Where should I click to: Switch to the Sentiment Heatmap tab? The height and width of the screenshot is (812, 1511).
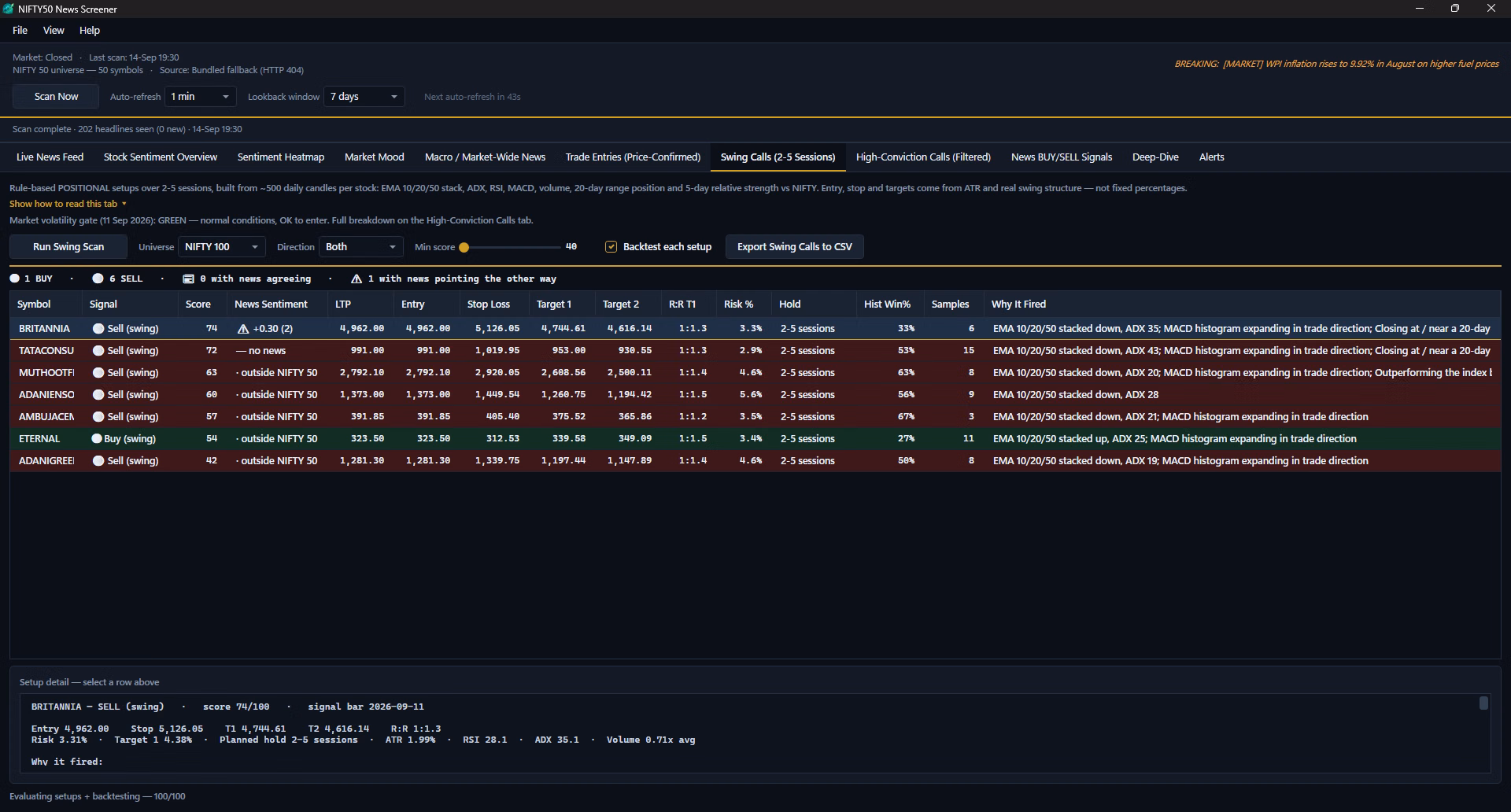coord(281,157)
